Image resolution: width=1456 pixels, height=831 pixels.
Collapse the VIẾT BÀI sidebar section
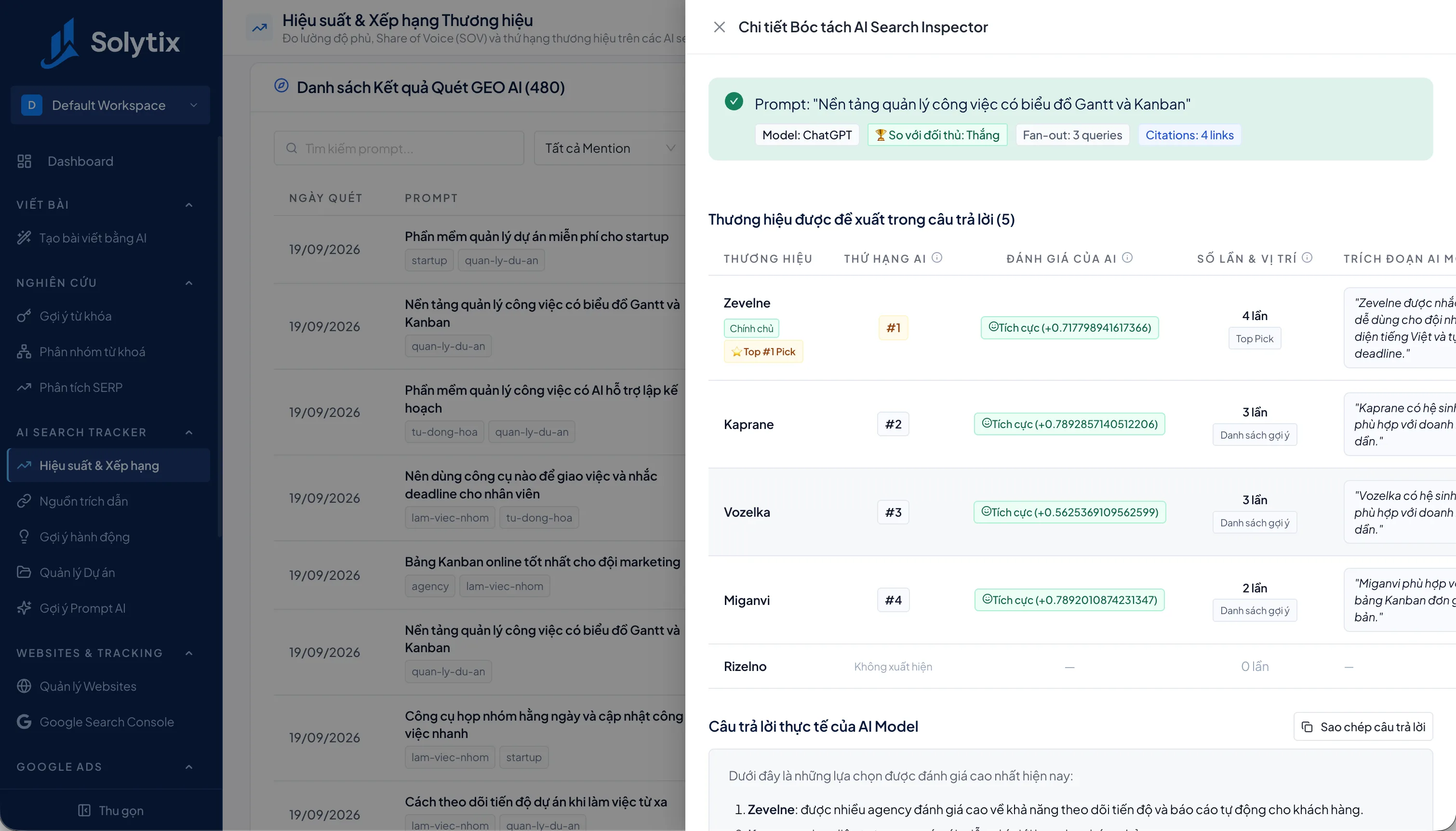[189, 204]
